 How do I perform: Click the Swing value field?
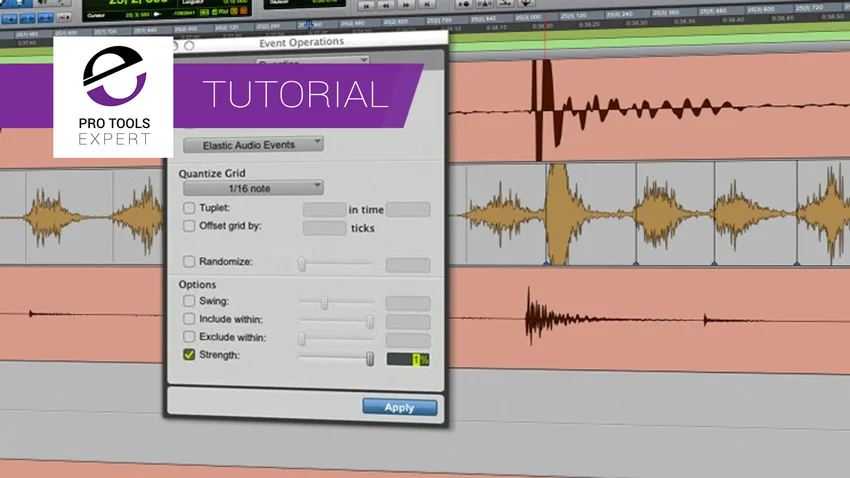pyautogui.click(x=408, y=303)
